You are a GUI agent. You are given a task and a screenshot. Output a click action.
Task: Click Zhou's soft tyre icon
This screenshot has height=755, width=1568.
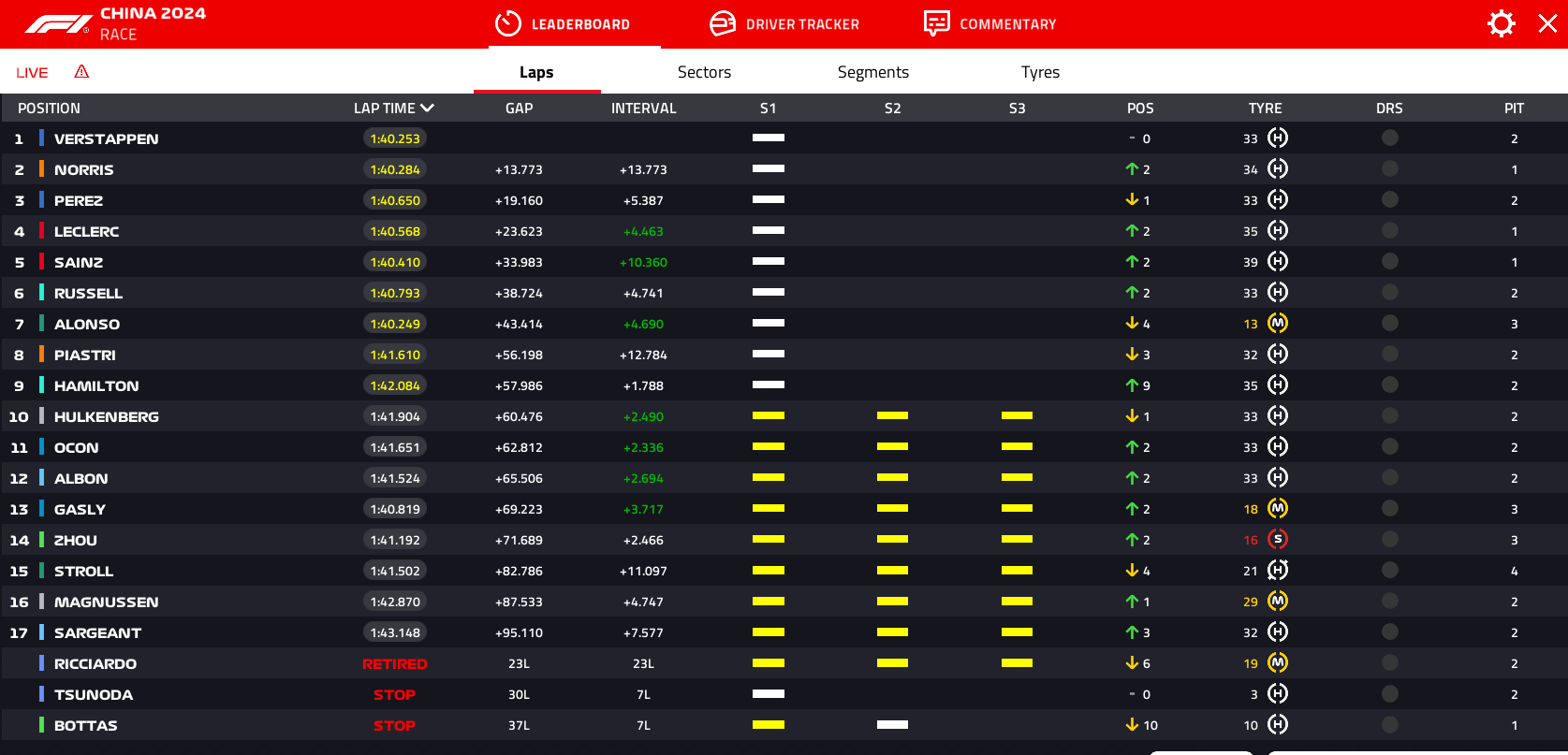pyautogui.click(x=1278, y=540)
